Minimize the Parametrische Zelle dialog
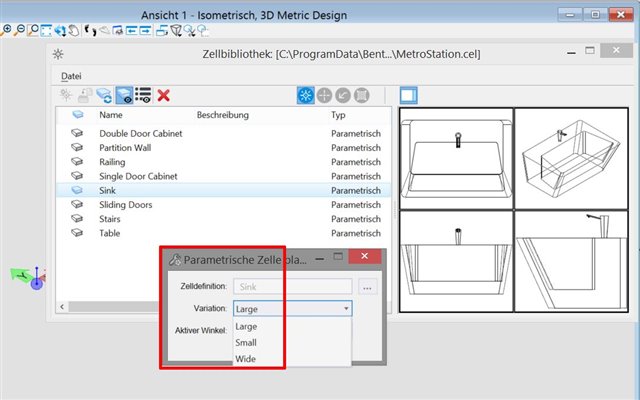This screenshot has width=640, height=400. click(x=320, y=258)
